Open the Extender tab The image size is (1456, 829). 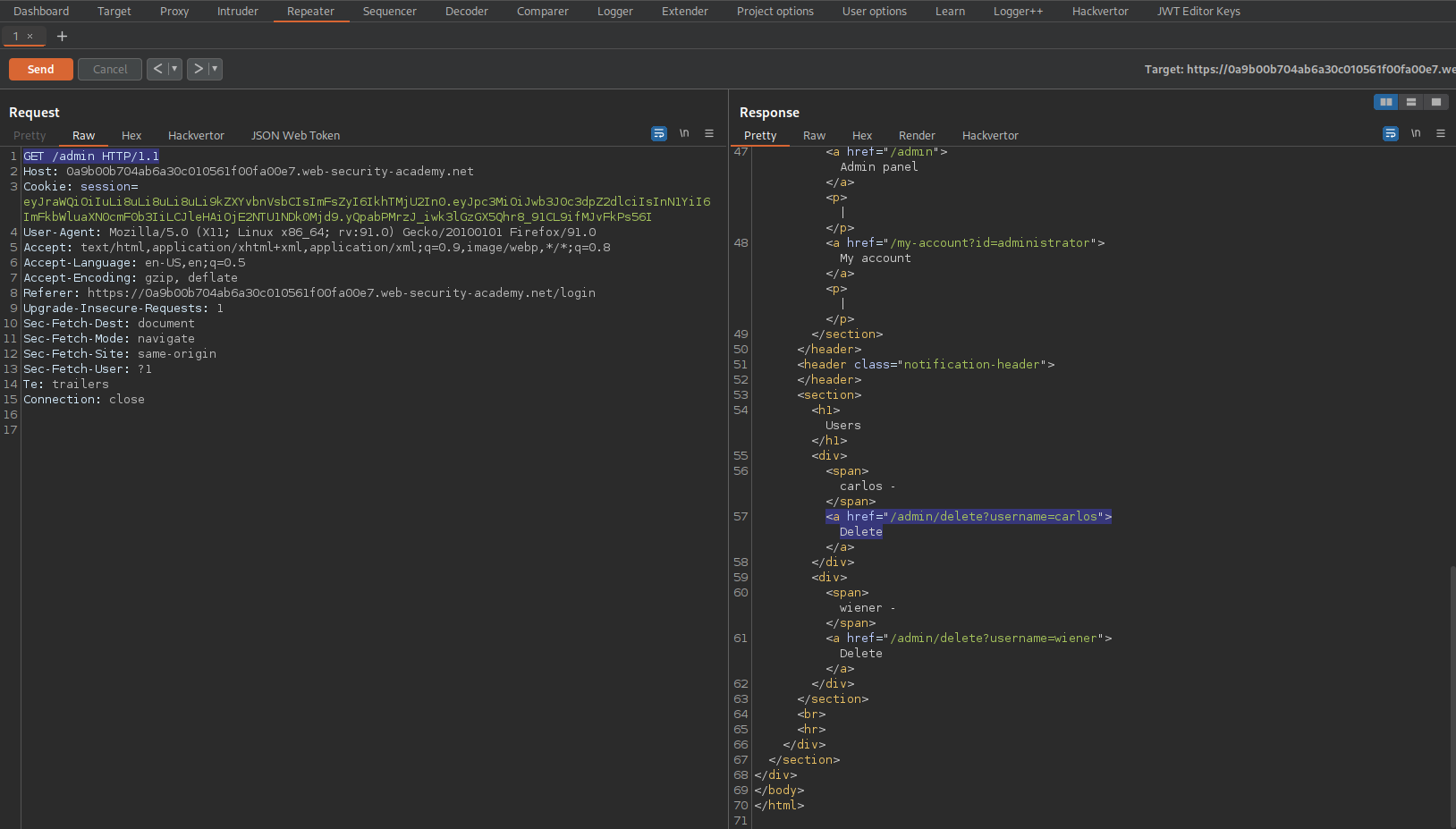(685, 12)
